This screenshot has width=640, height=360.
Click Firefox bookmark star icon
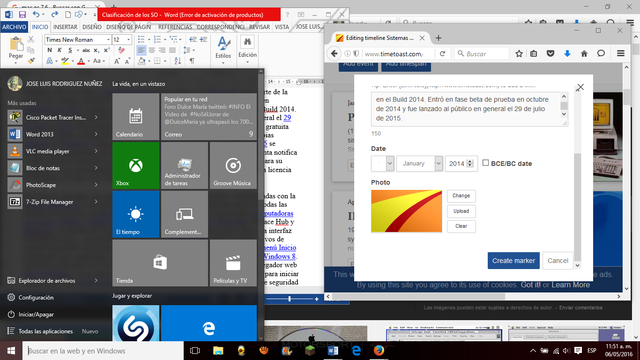[x=519, y=53]
